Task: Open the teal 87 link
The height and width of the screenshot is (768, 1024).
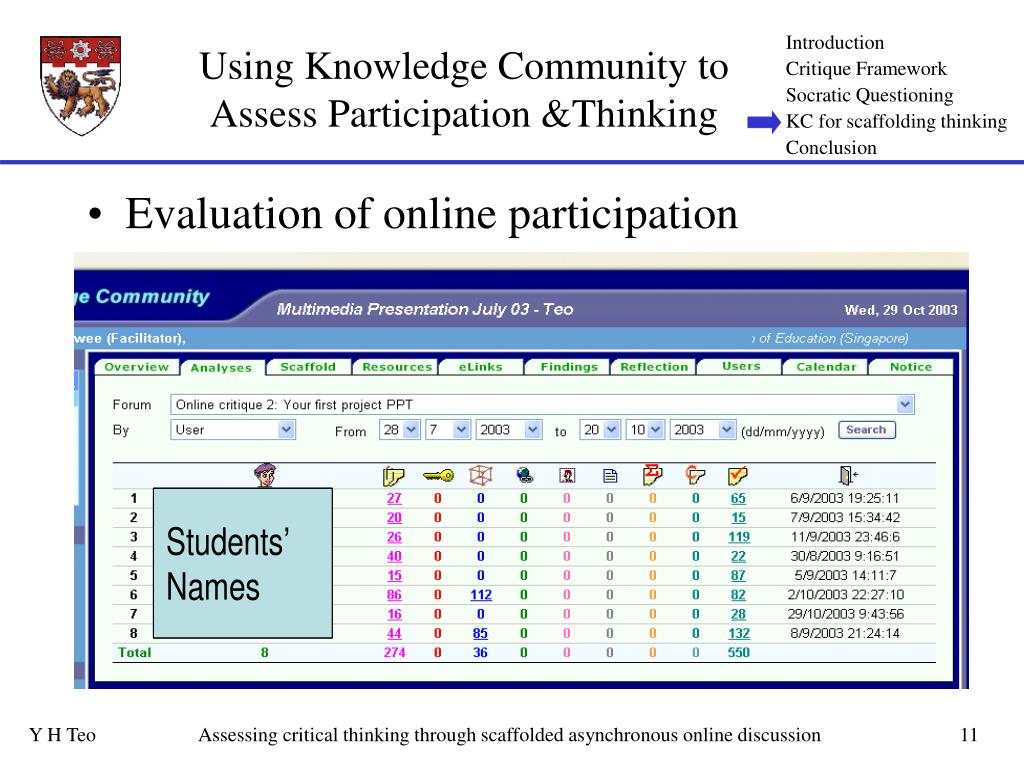Action: 738,575
